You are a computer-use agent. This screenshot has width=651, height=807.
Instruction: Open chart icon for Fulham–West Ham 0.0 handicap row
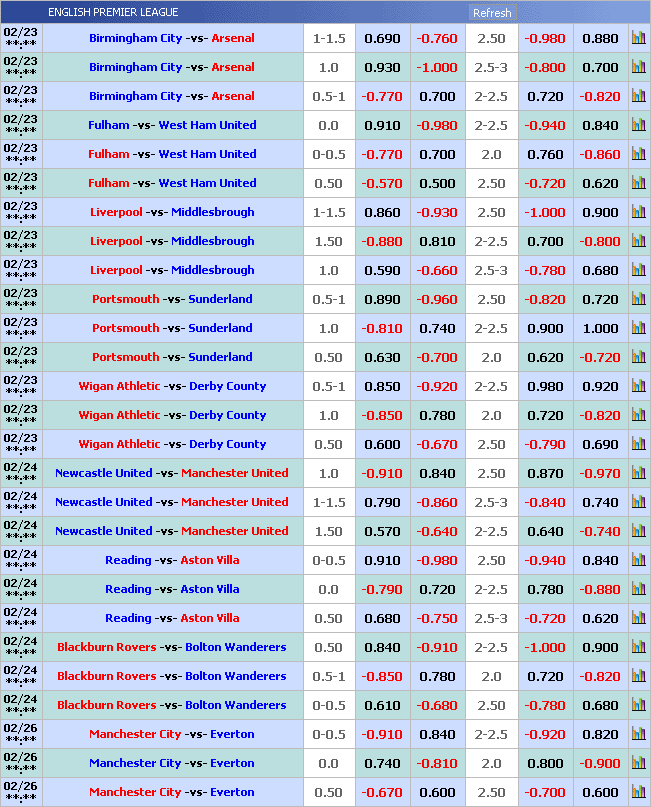(x=638, y=126)
